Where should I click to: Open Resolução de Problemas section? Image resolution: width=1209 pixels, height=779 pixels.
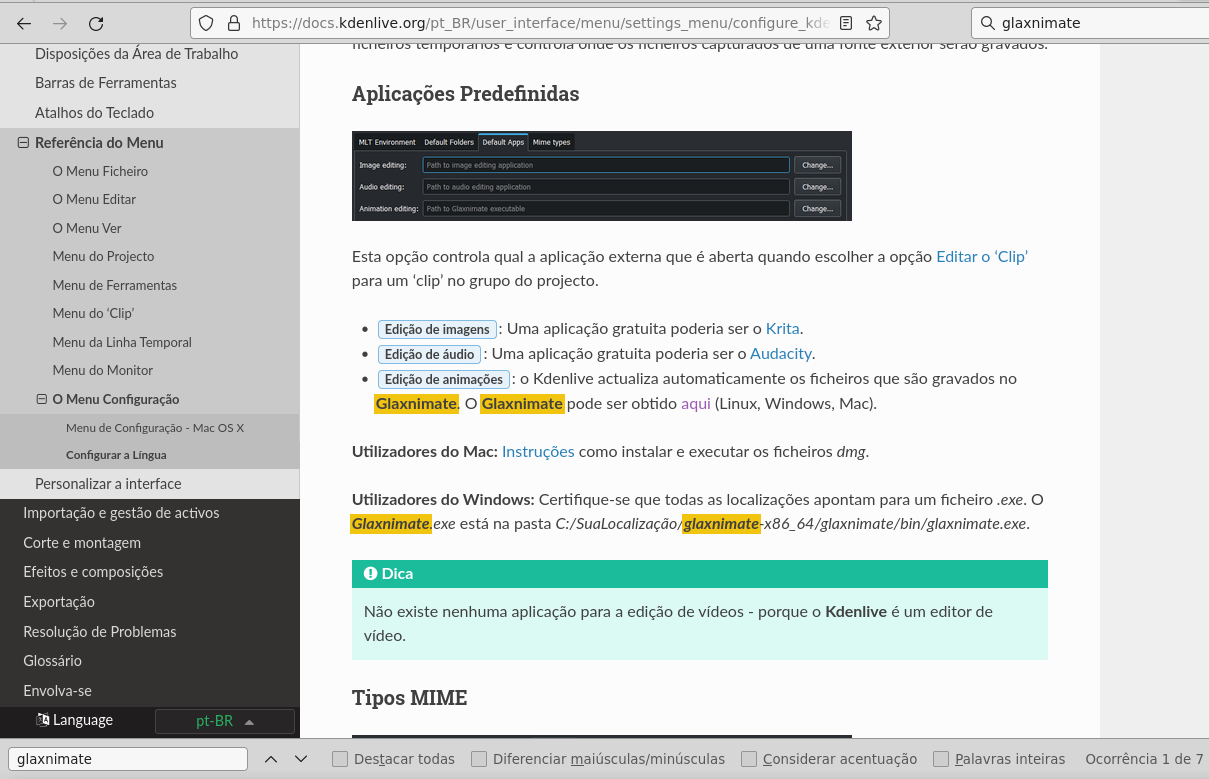(x=100, y=632)
